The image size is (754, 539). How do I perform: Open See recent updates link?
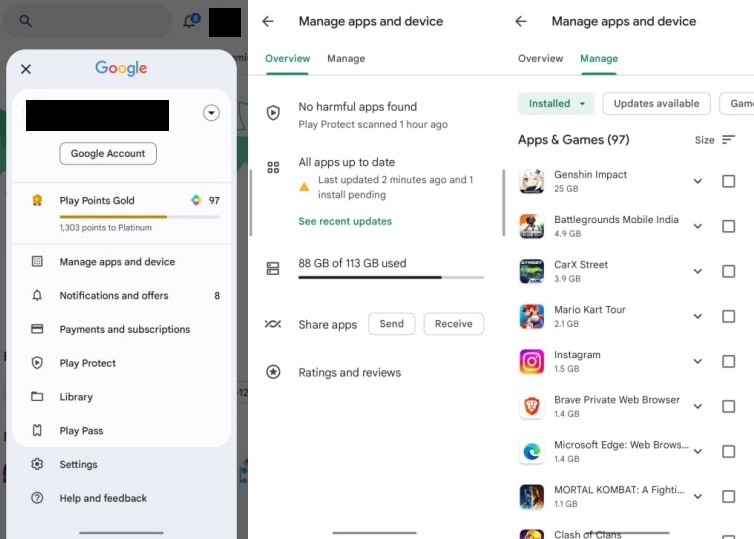345,221
